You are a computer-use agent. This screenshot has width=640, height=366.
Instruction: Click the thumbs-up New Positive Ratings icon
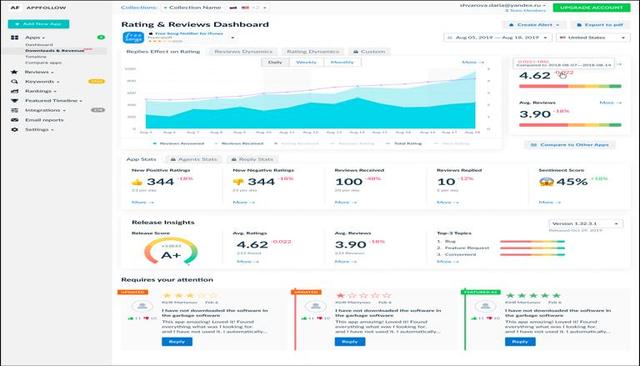tap(137, 182)
